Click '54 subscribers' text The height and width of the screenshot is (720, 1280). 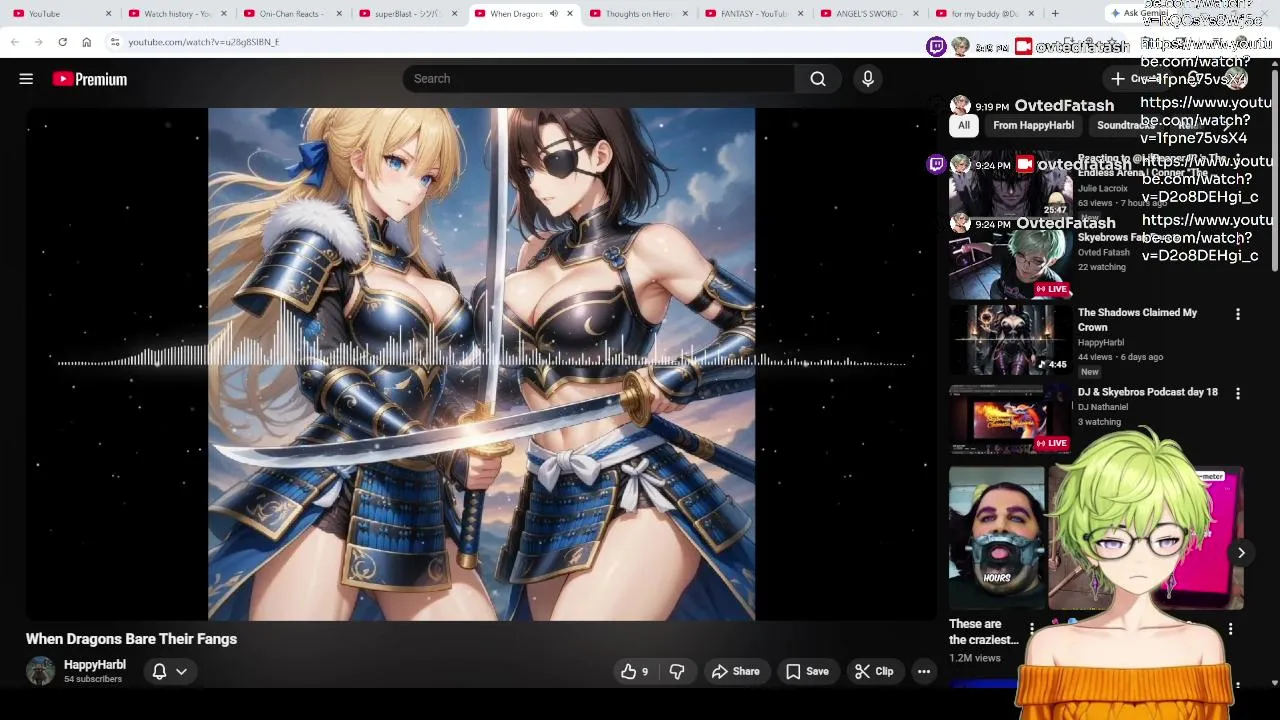tap(93, 679)
